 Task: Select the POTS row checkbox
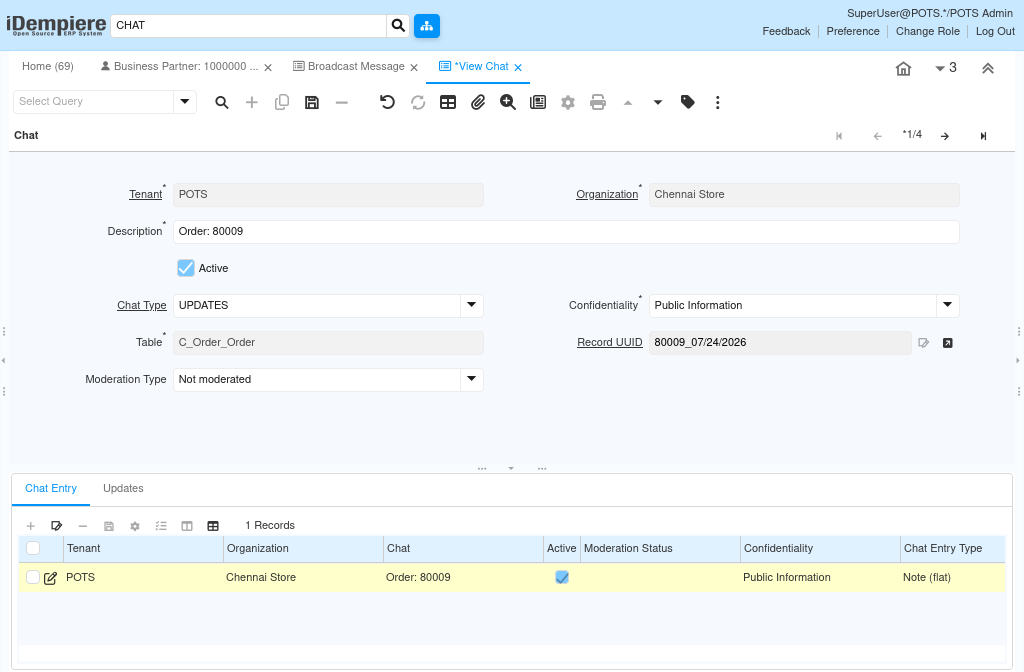pos(33,577)
